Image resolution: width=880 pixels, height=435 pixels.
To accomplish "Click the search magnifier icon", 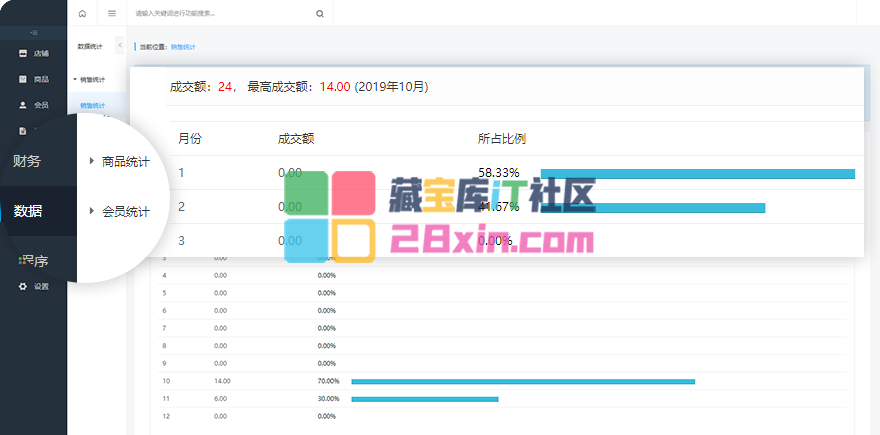I will tap(320, 14).
